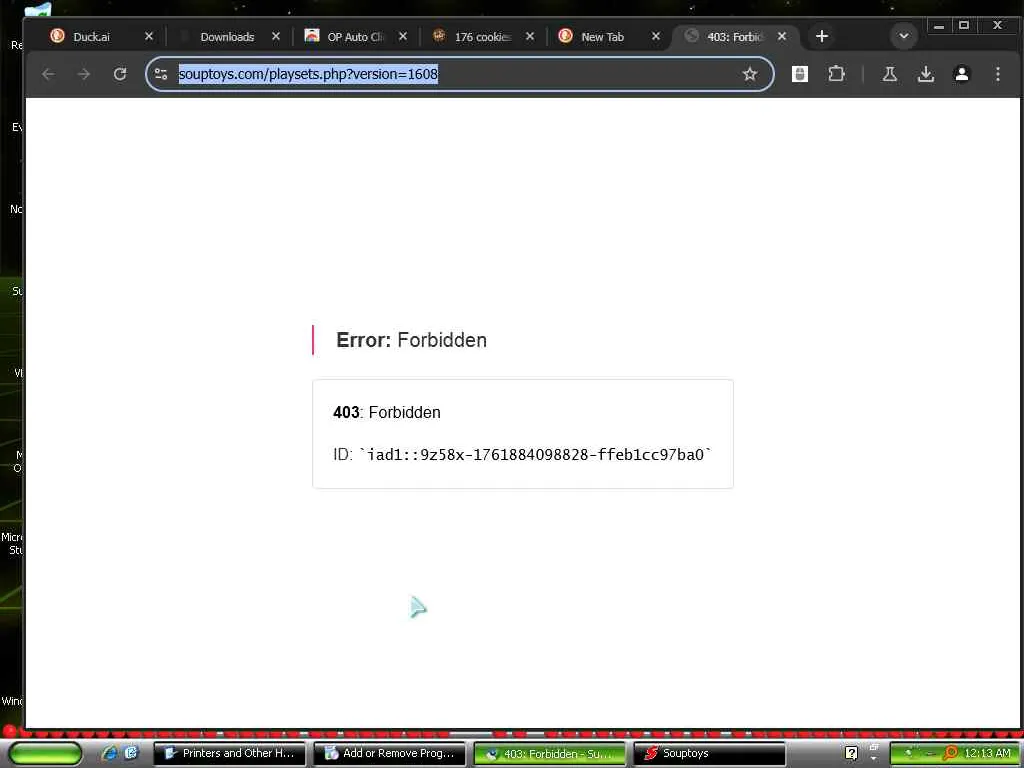The width and height of the screenshot is (1024, 768).
Task: Click the souptoys.com address bar URL
Action: [308, 74]
